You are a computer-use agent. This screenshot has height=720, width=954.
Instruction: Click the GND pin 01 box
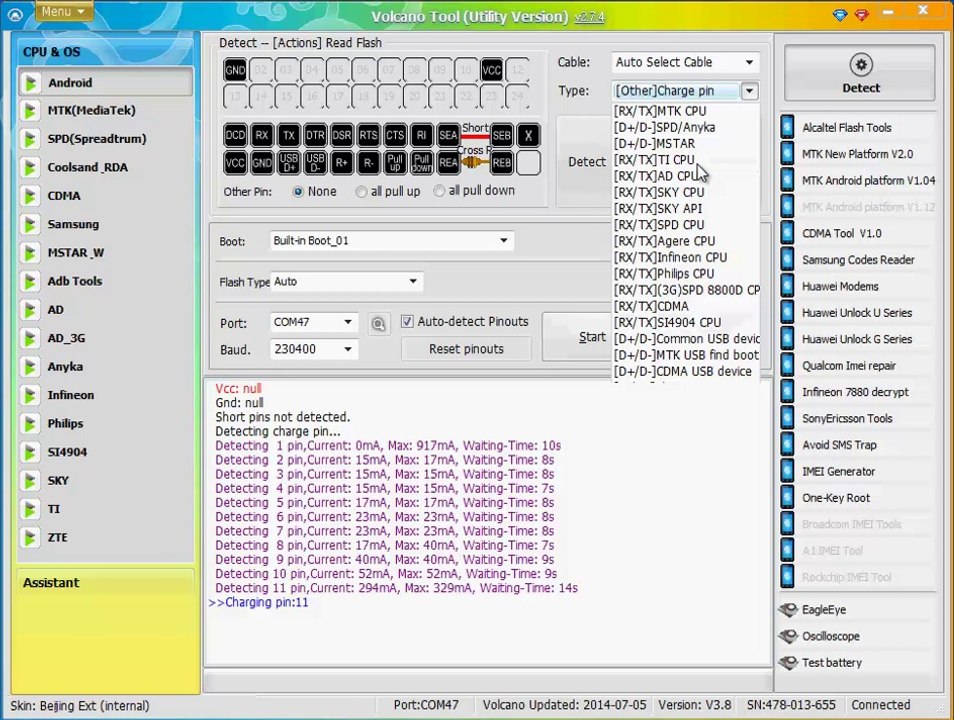click(x=235, y=71)
